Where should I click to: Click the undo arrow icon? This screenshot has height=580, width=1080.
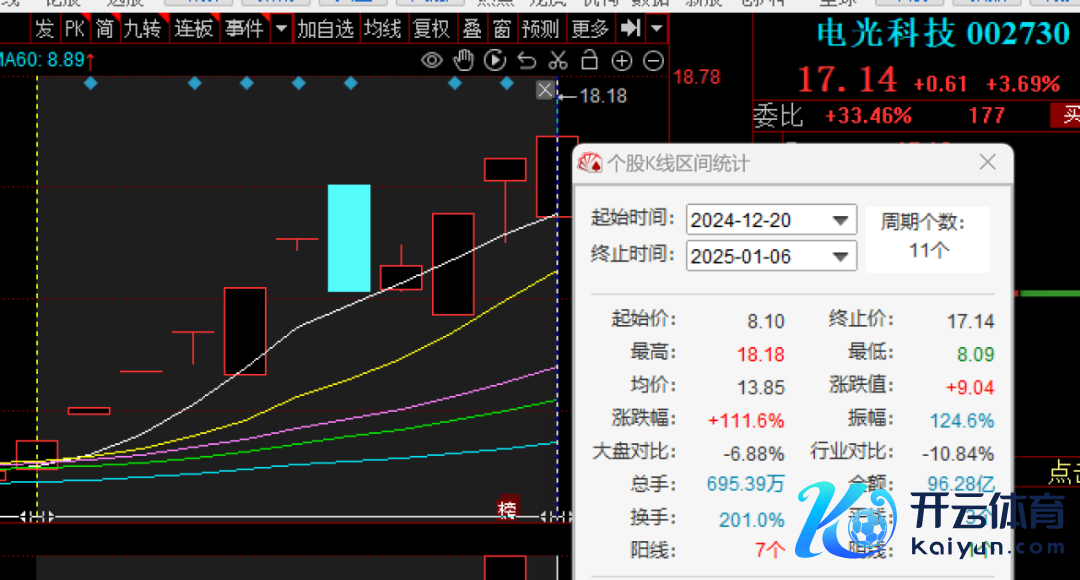coord(526,61)
